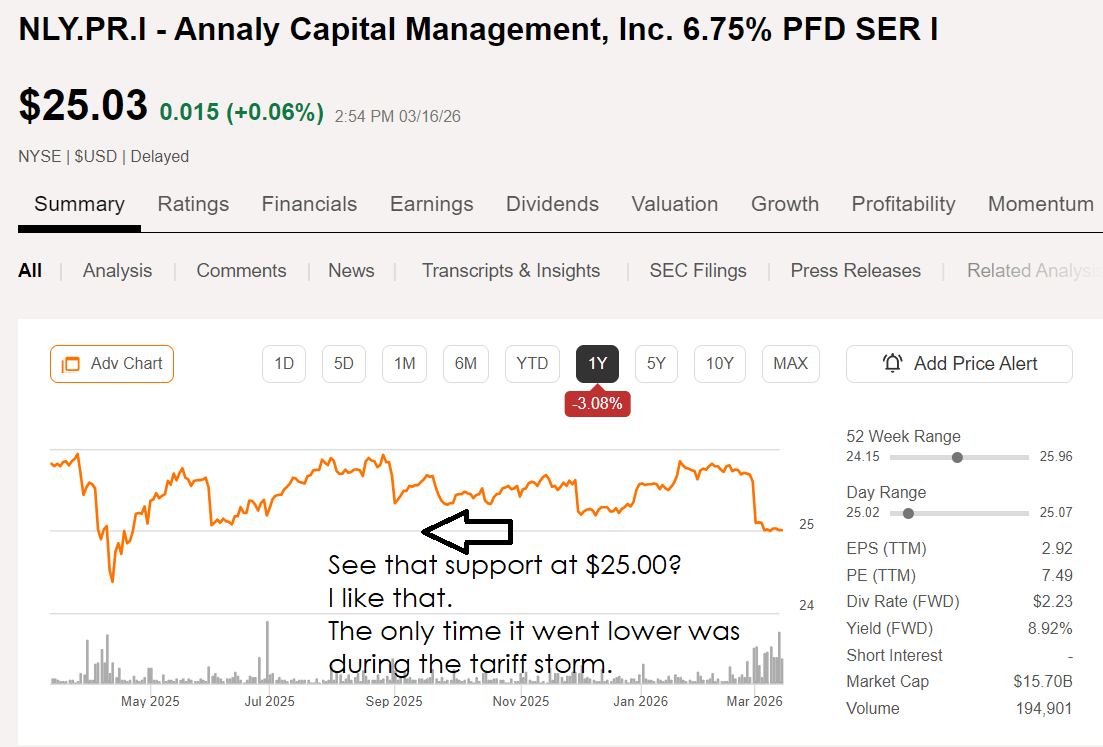Filter feed by Analysis

117,271
